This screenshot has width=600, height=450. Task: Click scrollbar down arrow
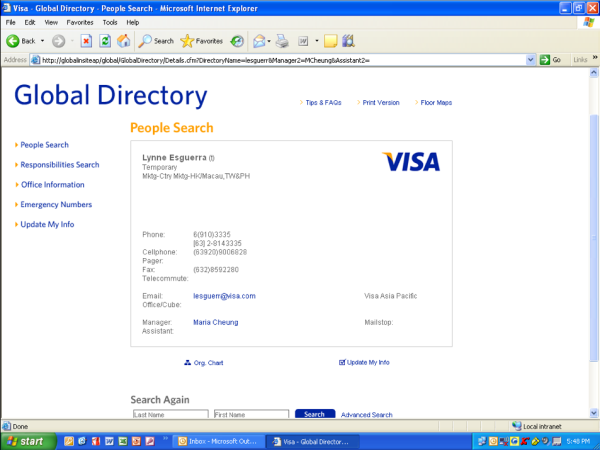coord(594,413)
